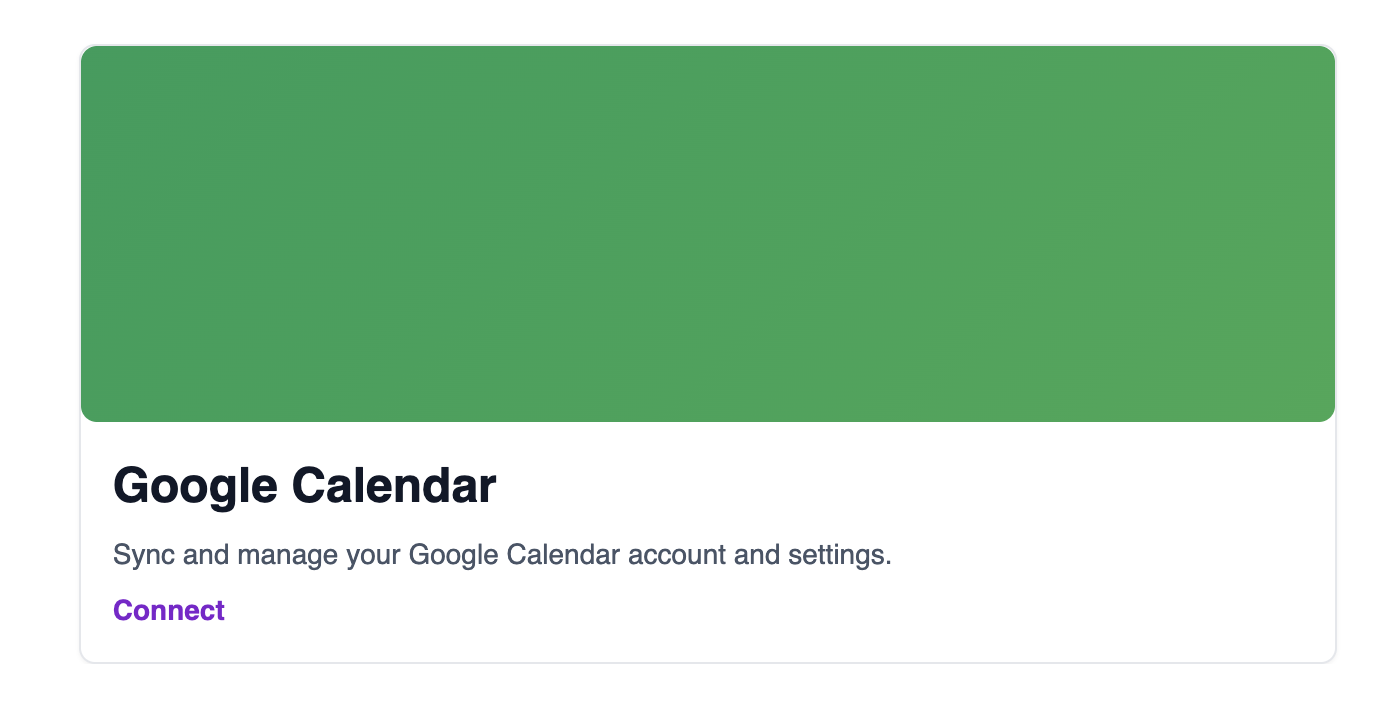This screenshot has width=1398, height=712.
Task: Click the center of the green header area
Action: 708,234
